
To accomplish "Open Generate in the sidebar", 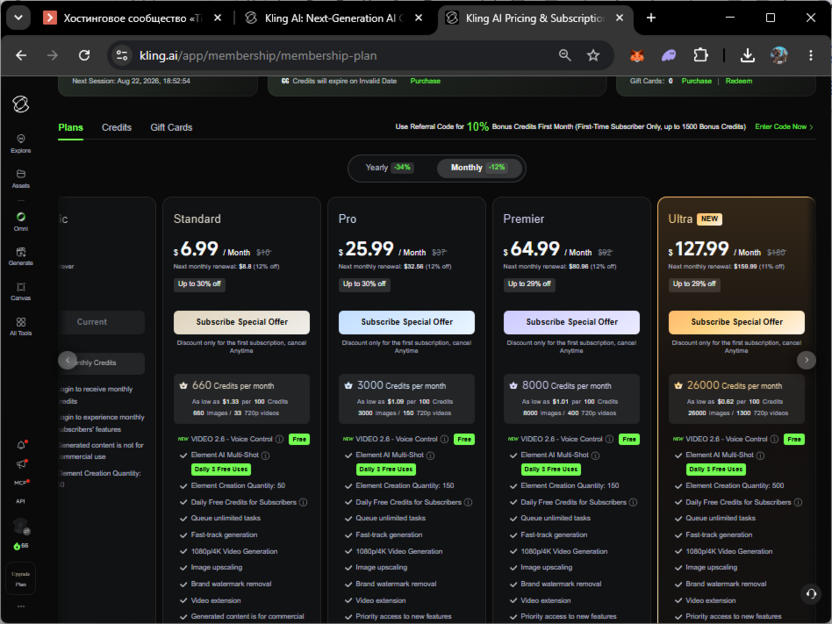I will tap(21, 256).
